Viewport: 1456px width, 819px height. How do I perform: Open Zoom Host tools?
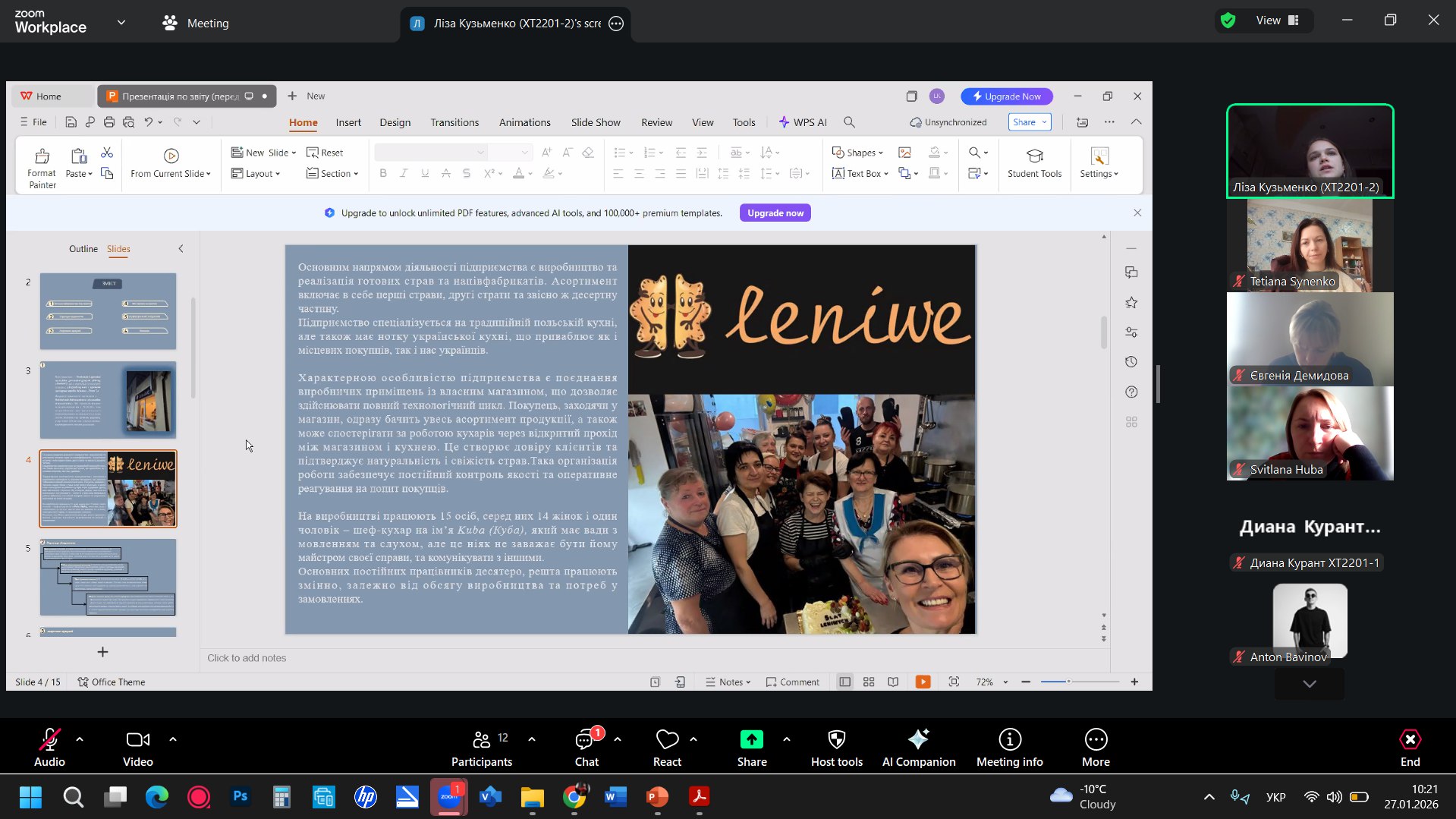(x=836, y=748)
